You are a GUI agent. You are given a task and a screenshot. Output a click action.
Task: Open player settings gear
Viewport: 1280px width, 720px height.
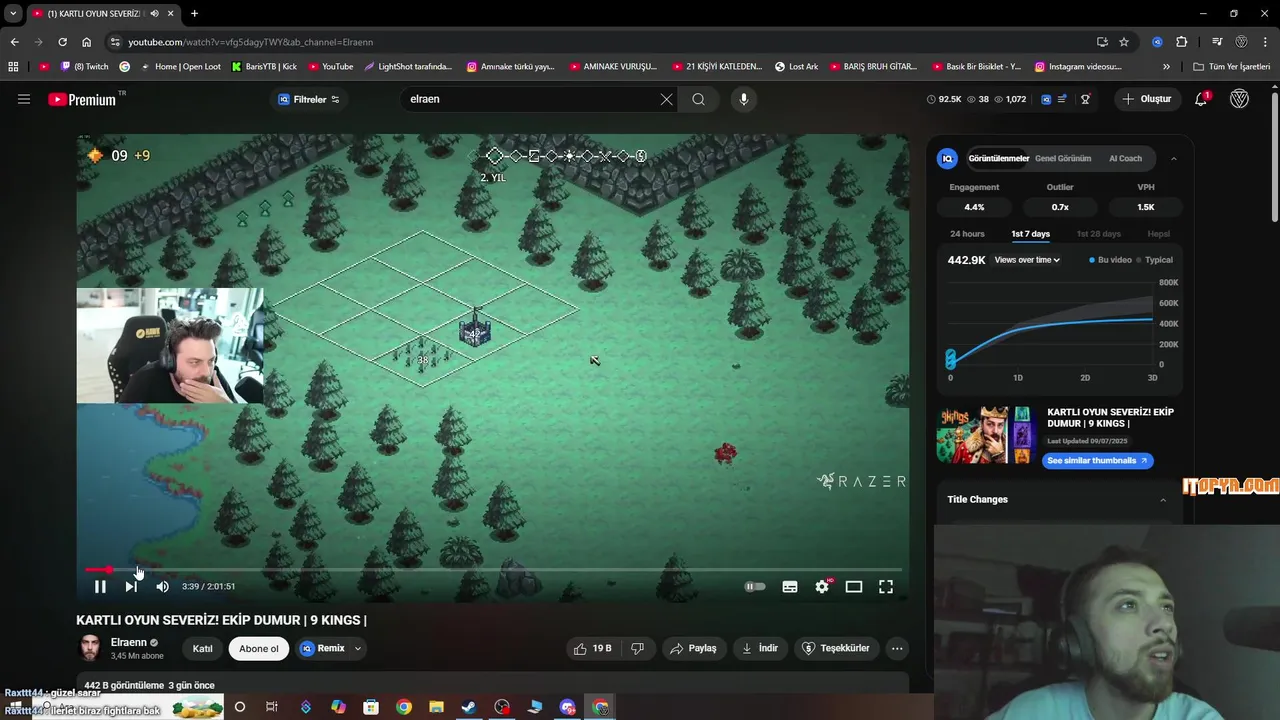coord(822,587)
